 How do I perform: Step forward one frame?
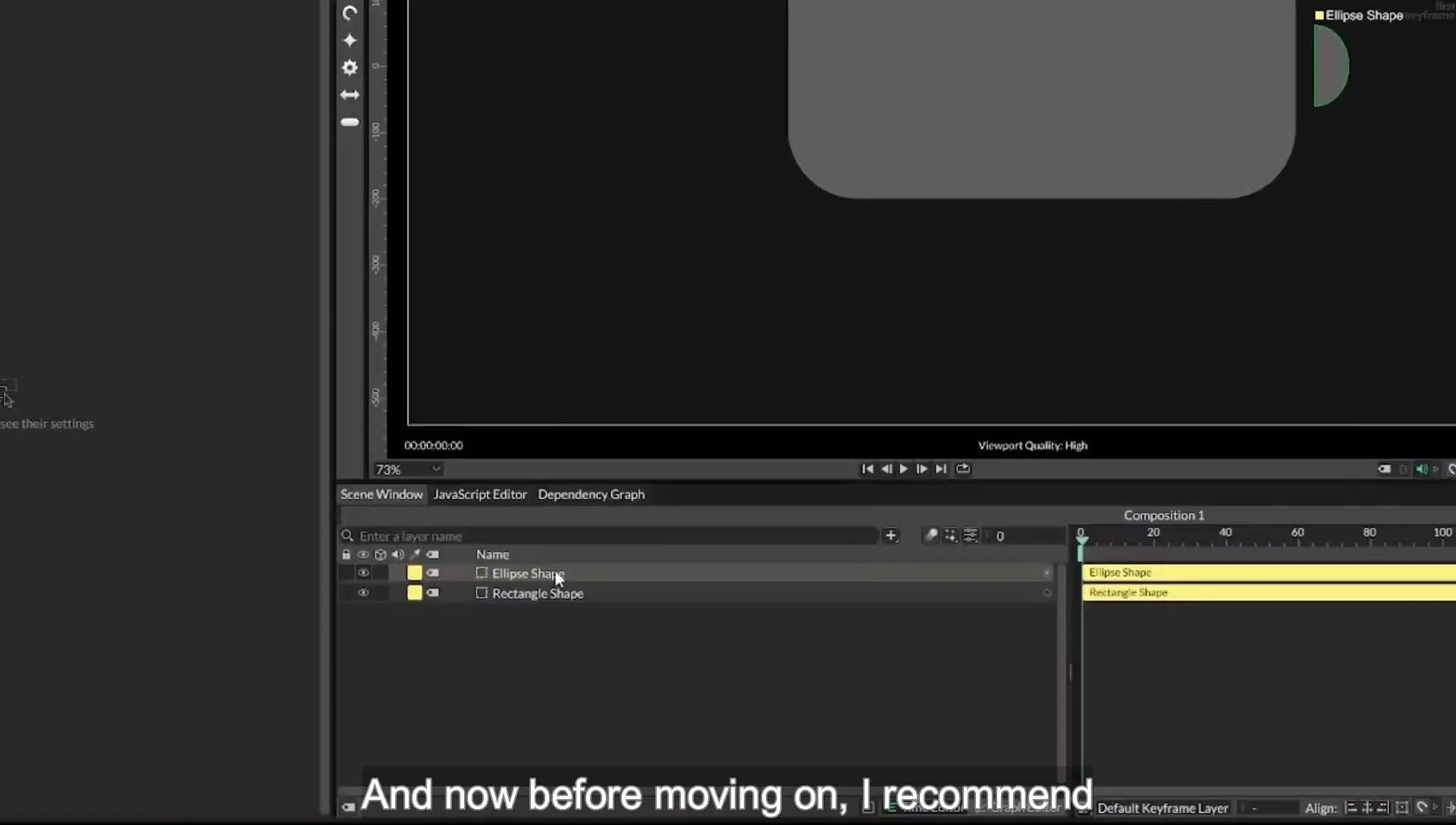click(x=922, y=469)
